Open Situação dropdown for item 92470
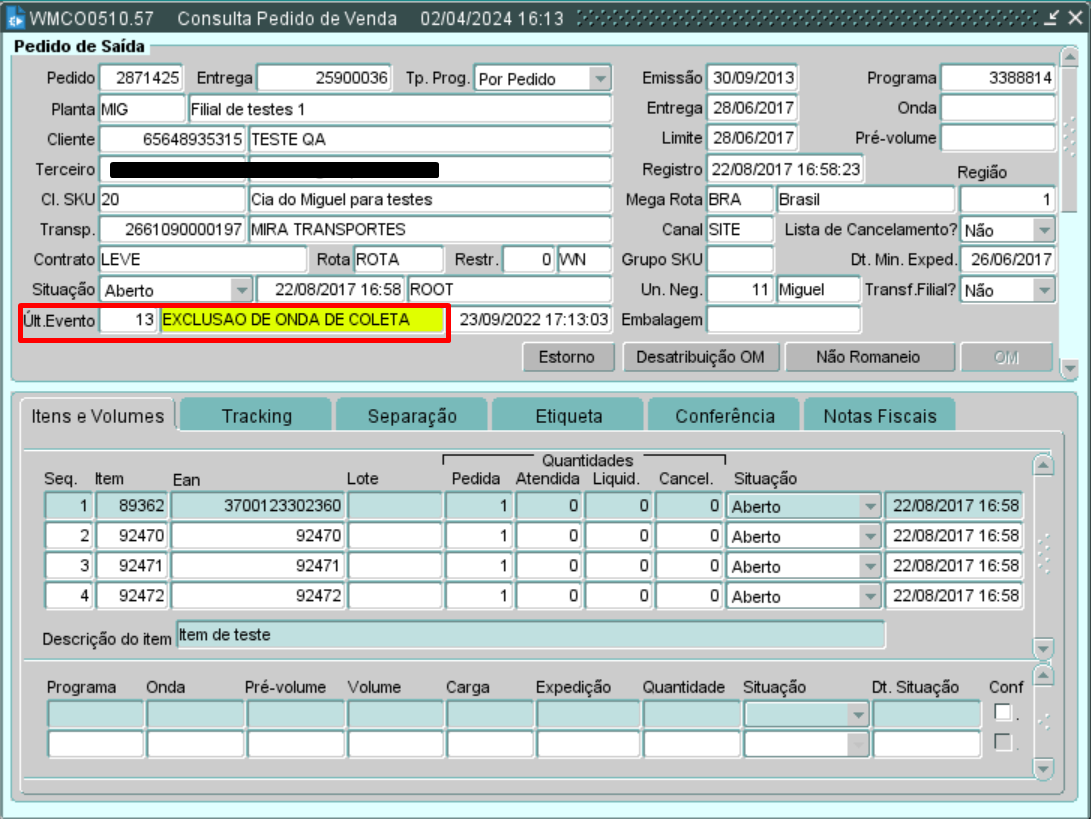 click(x=870, y=536)
